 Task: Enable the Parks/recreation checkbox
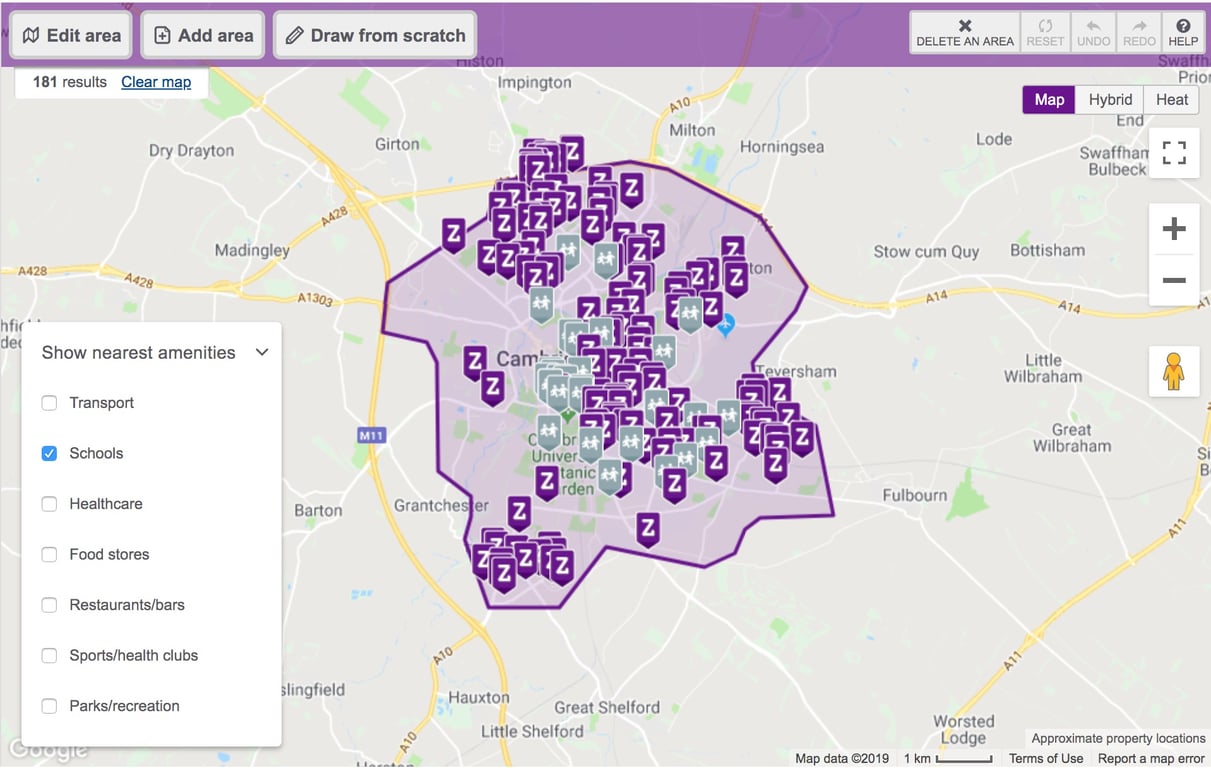click(49, 706)
